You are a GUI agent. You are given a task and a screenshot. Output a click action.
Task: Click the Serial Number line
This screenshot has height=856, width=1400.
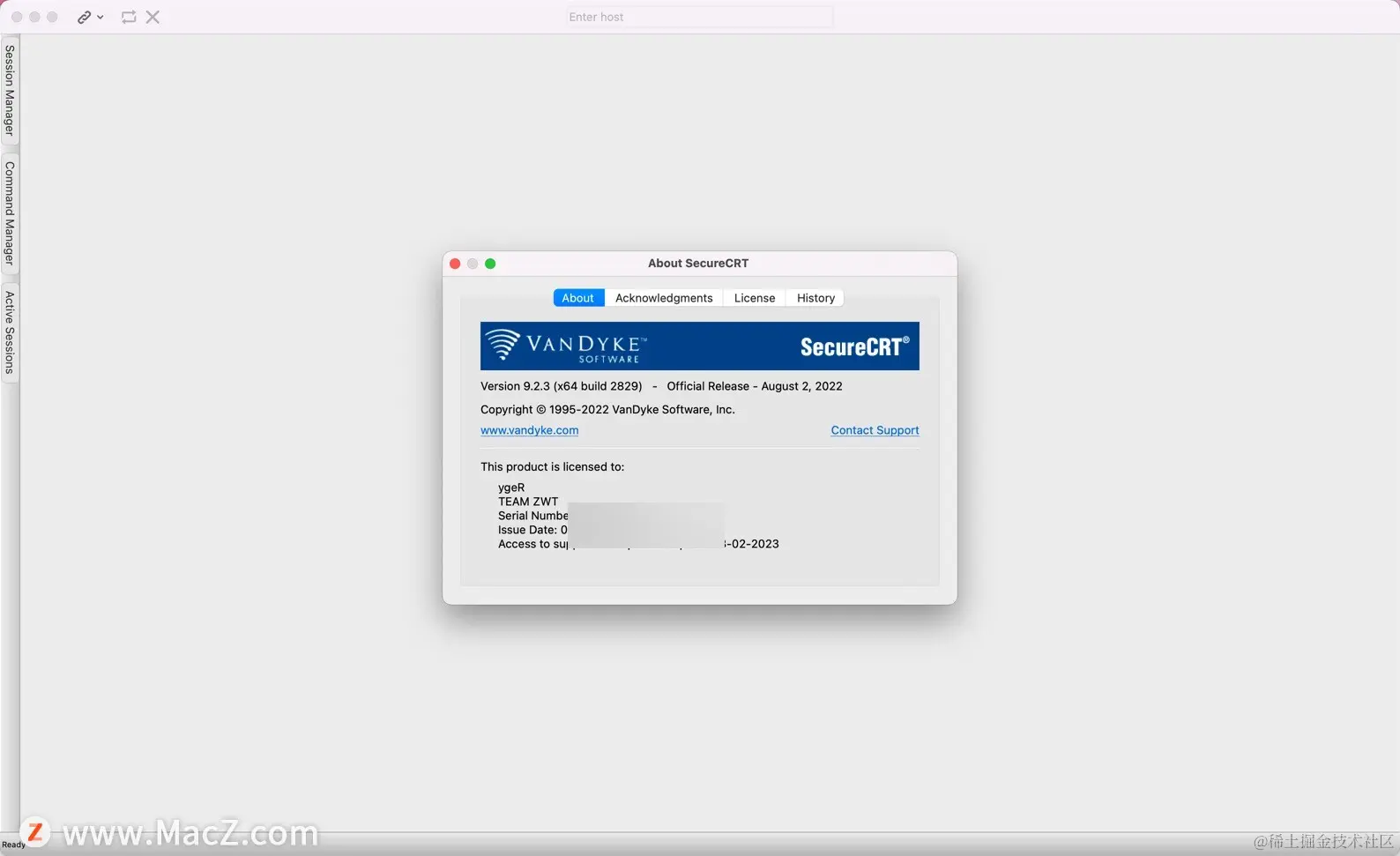532,516
